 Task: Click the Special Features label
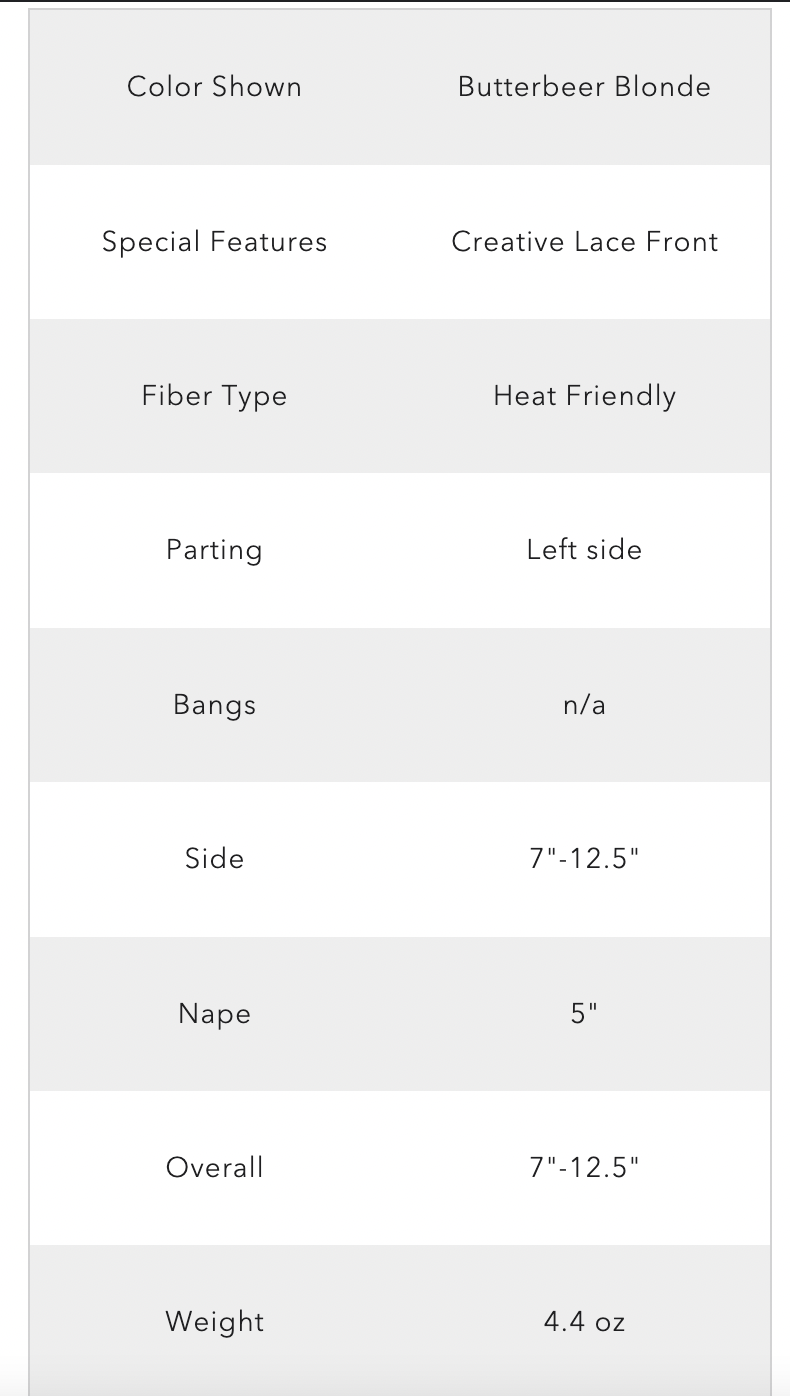click(214, 242)
